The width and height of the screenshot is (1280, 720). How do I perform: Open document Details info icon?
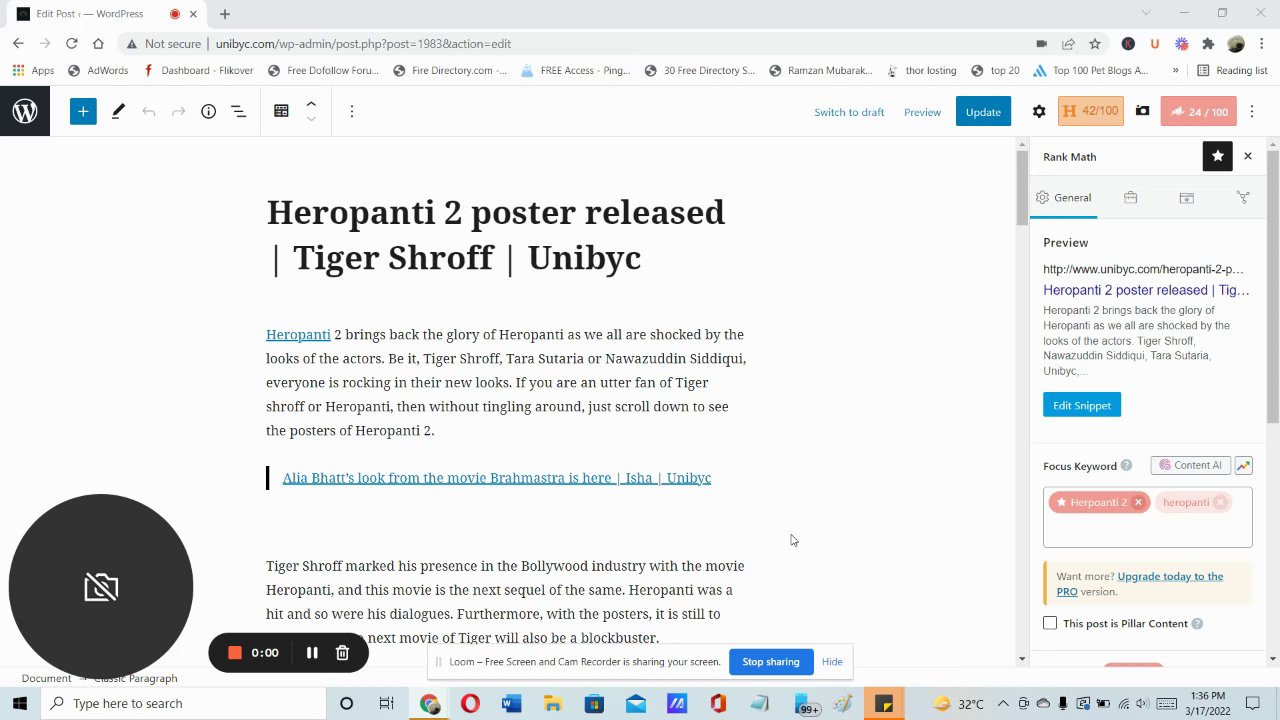tap(208, 111)
